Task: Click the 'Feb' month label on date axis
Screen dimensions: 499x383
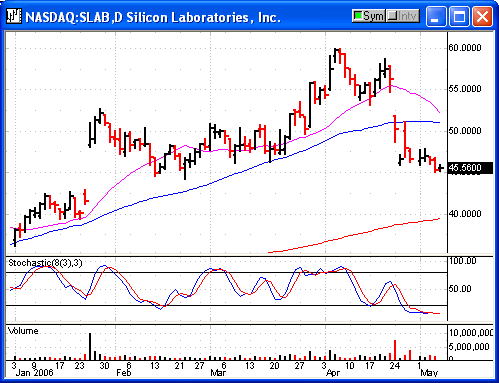Action: point(124,373)
